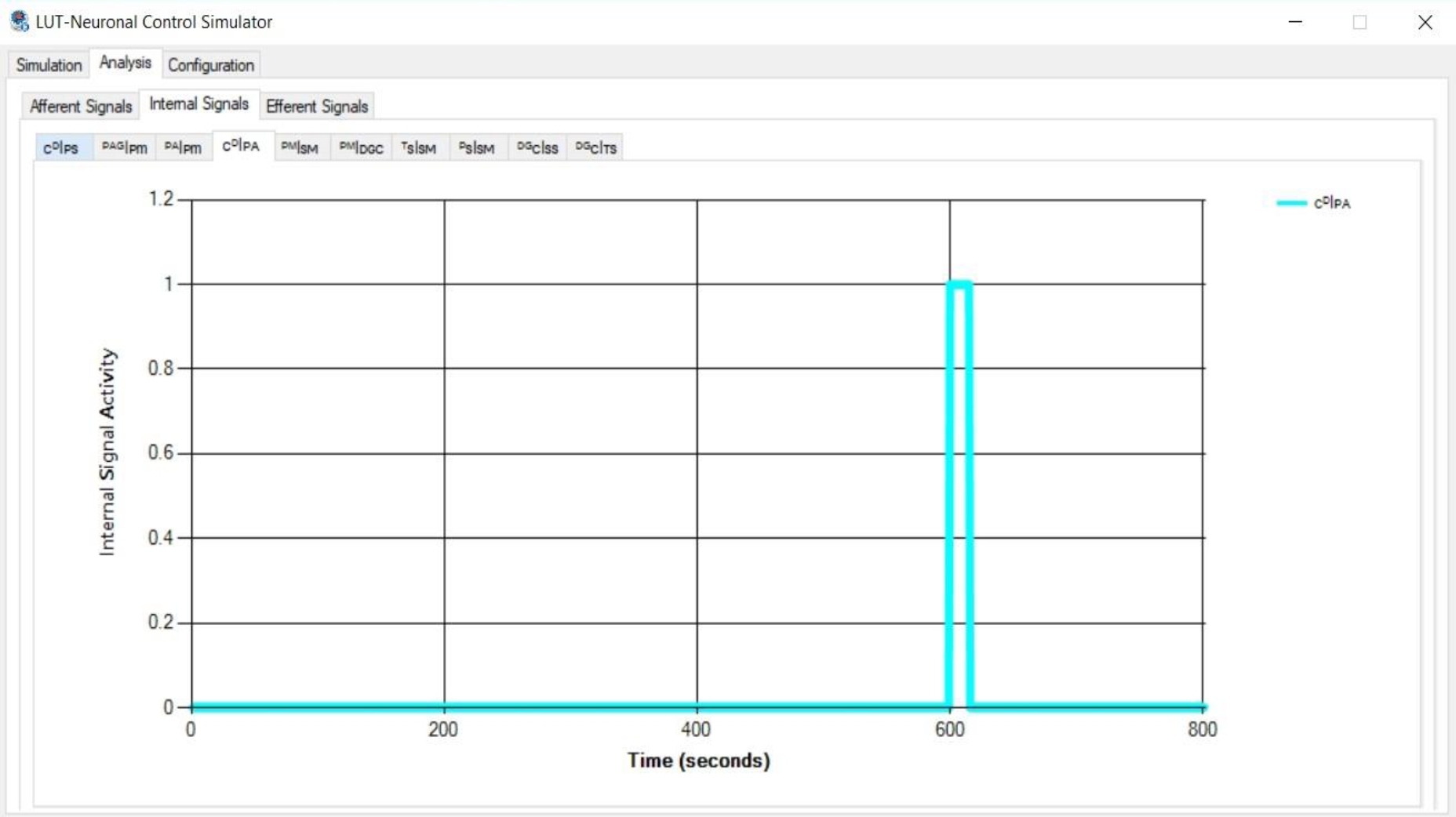Click the LUT-Neuronal Control Simulator app icon
The image size is (1456, 817).
(x=20, y=21)
